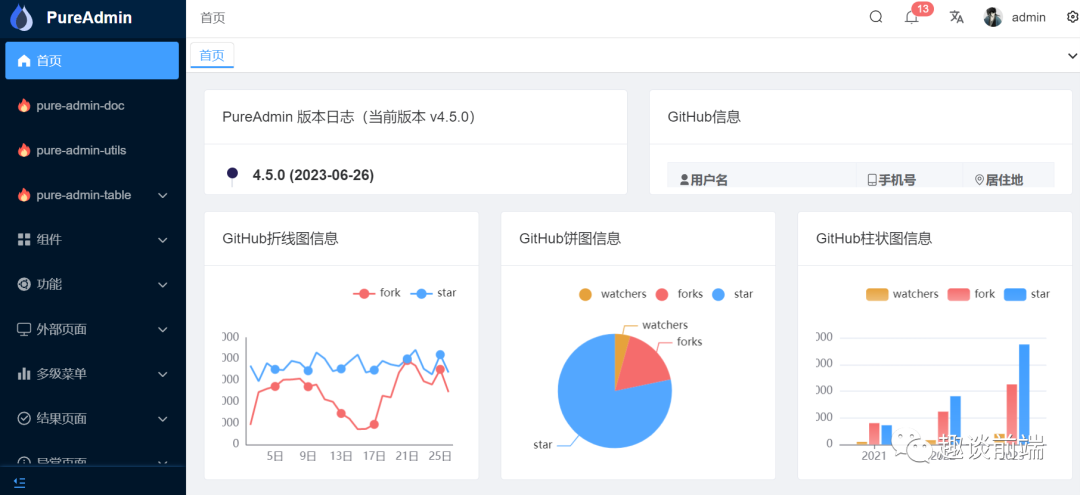Viewport: 1080px width, 495px height.
Task: Click the PureAdmin title text
Action: [89, 18]
